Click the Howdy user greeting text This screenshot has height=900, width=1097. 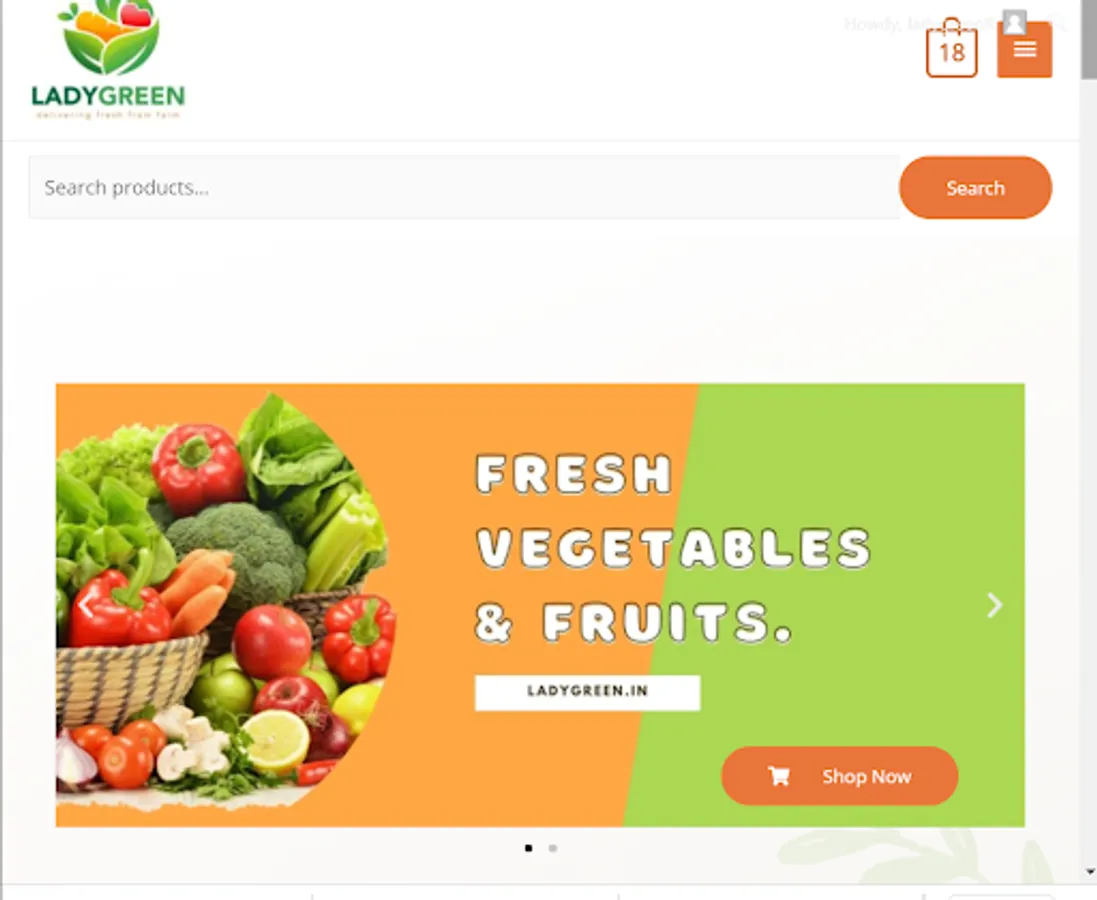pyautogui.click(x=918, y=24)
